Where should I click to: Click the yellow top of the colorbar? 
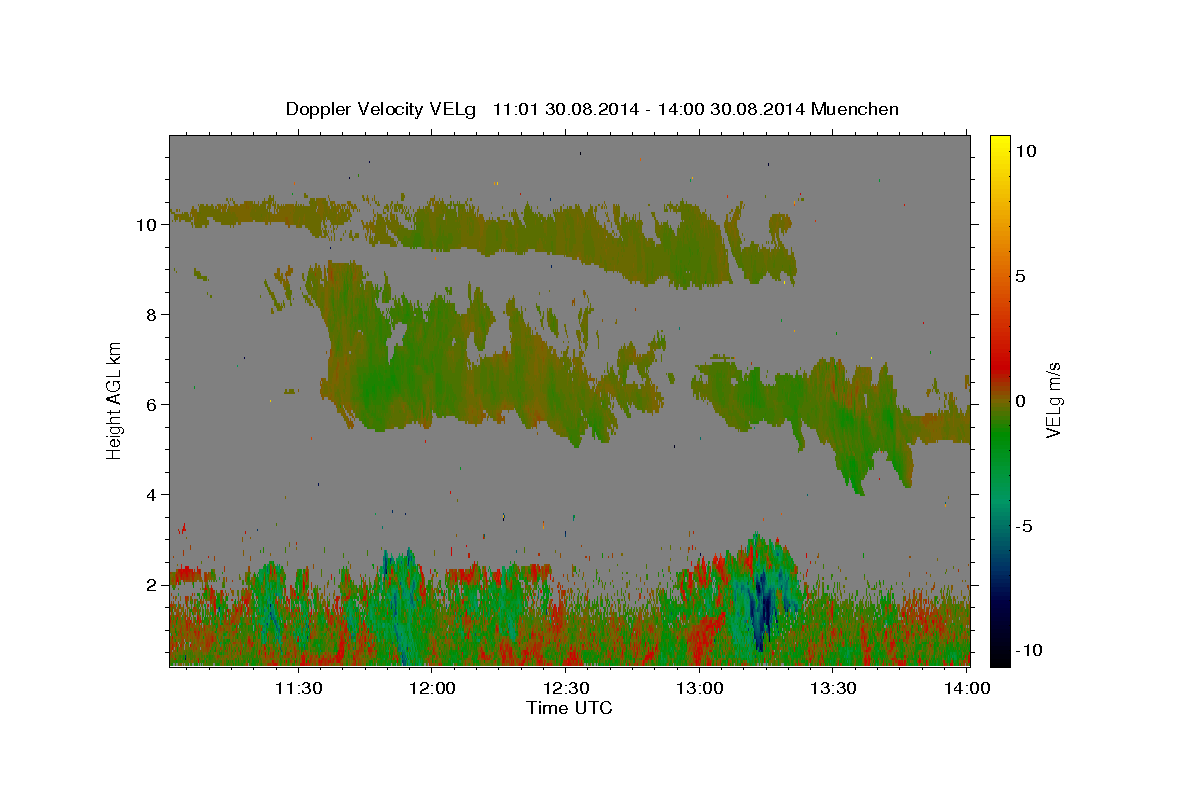click(999, 145)
